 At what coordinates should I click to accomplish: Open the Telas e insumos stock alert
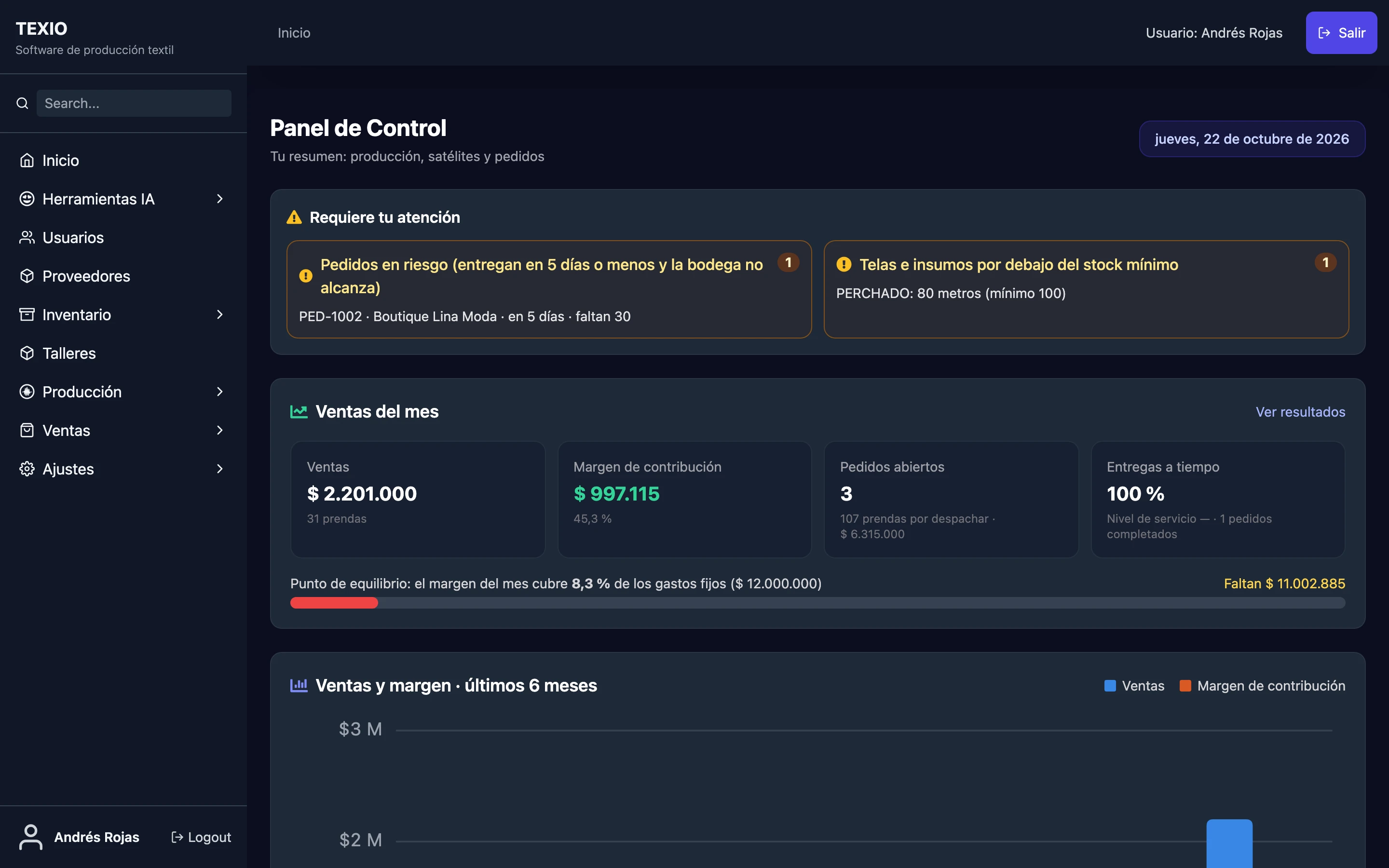pyautogui.click(x=1086, y=289)
